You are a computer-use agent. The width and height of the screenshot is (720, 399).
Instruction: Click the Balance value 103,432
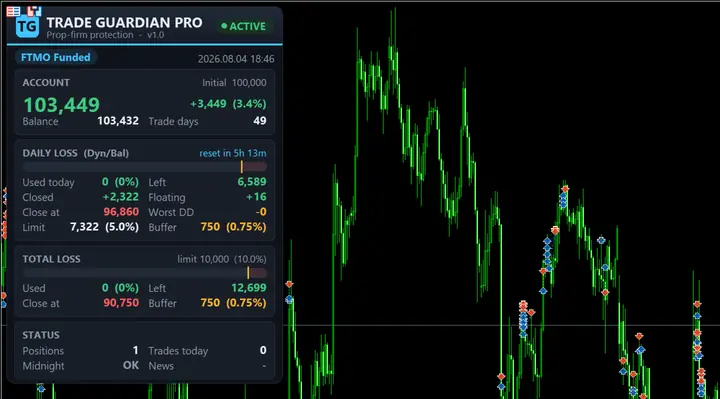118,121
